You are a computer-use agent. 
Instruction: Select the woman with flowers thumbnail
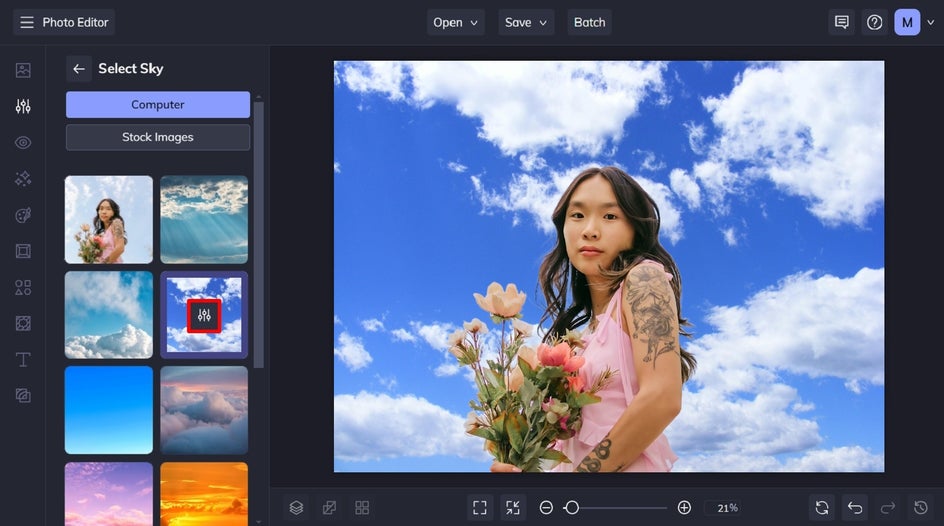coord(109,220)
